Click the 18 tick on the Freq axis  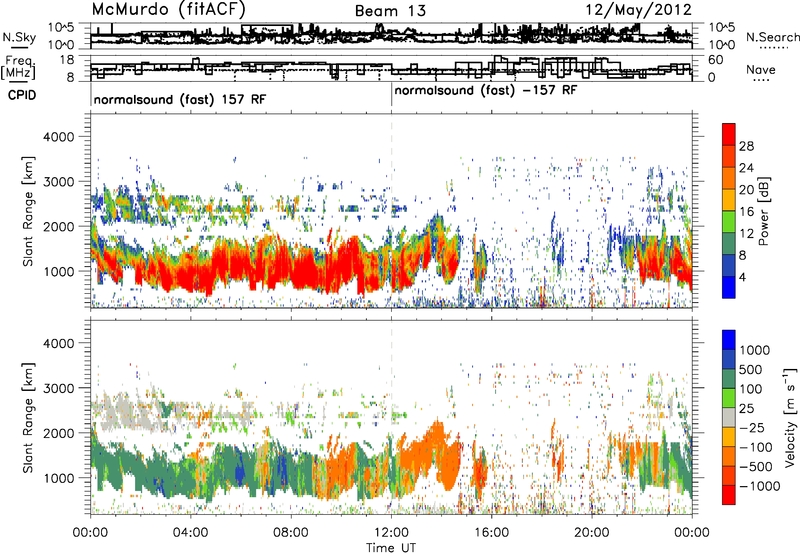coord(67,60)
